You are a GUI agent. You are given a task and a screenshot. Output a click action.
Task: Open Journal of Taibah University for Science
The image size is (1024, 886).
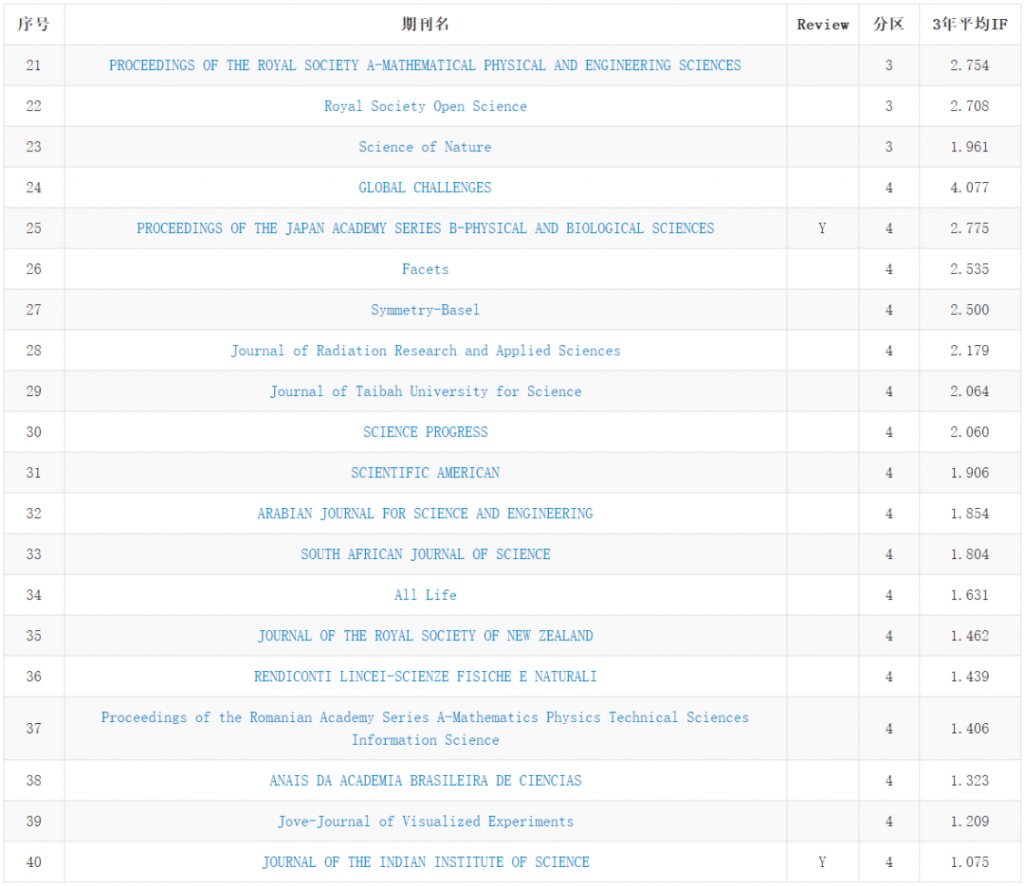point(425,392)
